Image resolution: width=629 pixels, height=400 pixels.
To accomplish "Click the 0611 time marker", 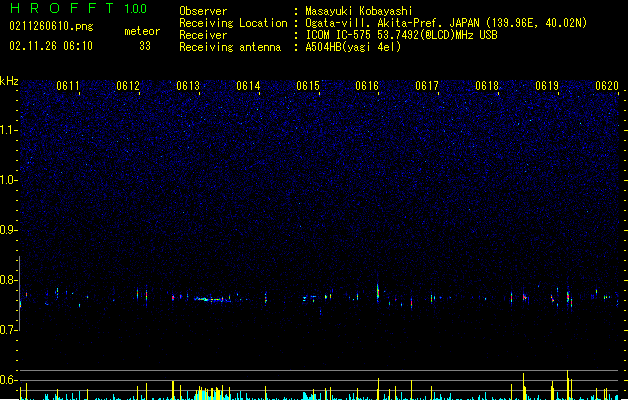I will 68,86.
